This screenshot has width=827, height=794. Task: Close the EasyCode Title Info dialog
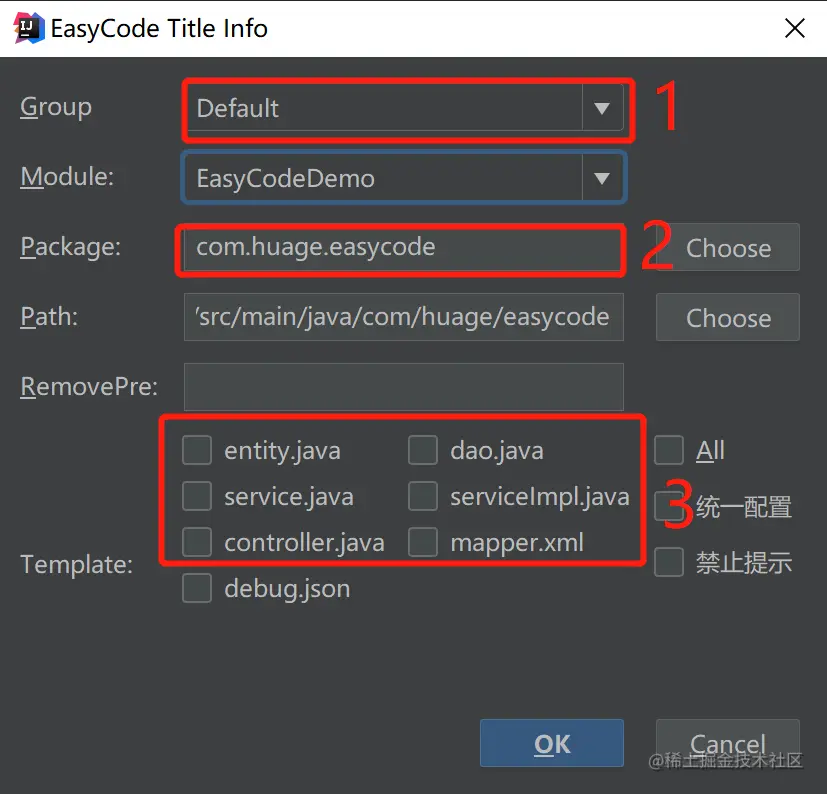click(794, 28)
